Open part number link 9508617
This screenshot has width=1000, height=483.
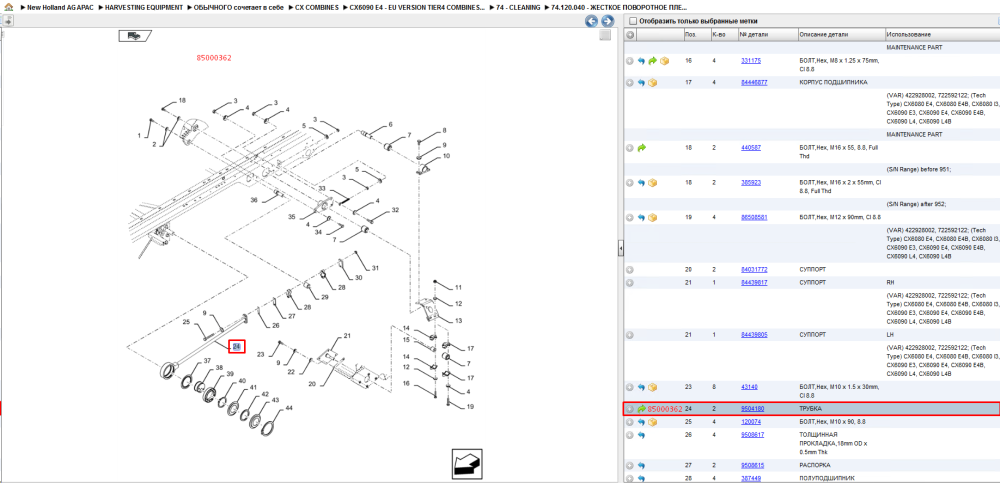[x=753, y=435]
